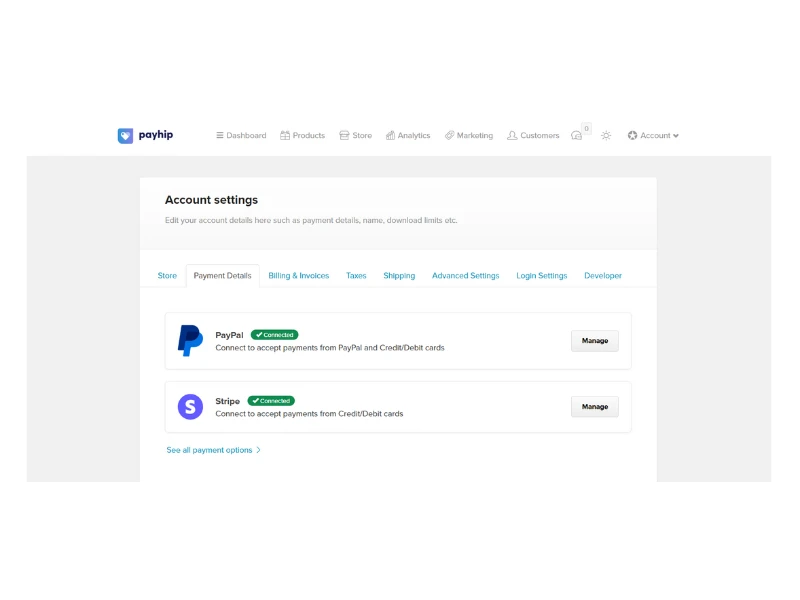Select the Billing & Invoices tab

(298, 276)
